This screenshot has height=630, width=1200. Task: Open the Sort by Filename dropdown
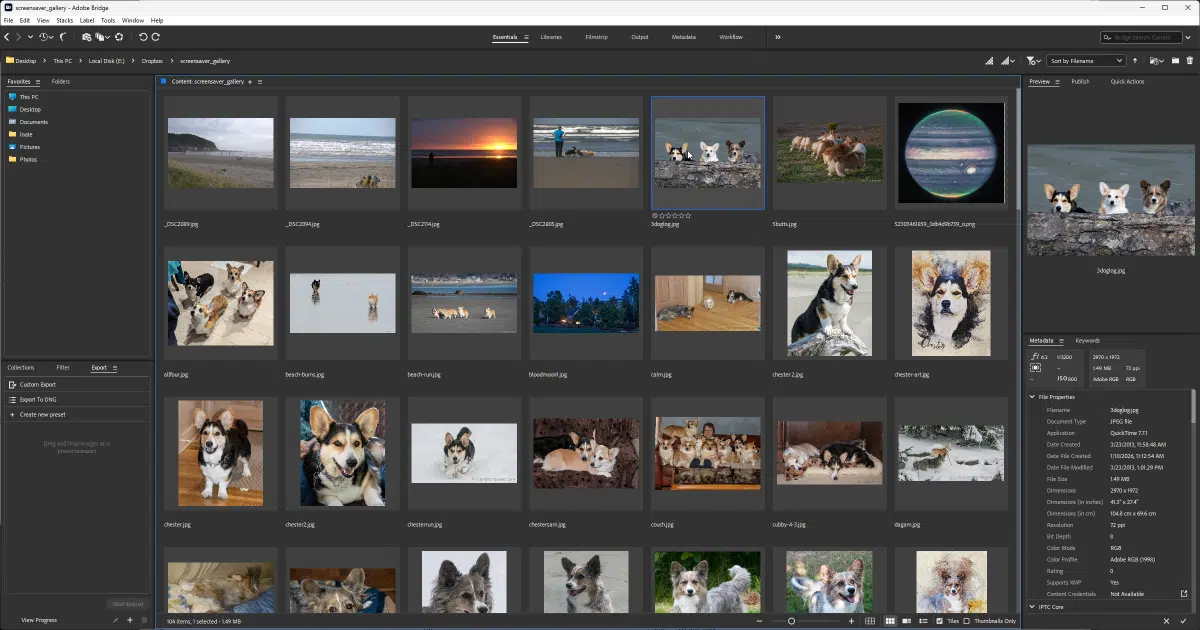point(1085,60)
